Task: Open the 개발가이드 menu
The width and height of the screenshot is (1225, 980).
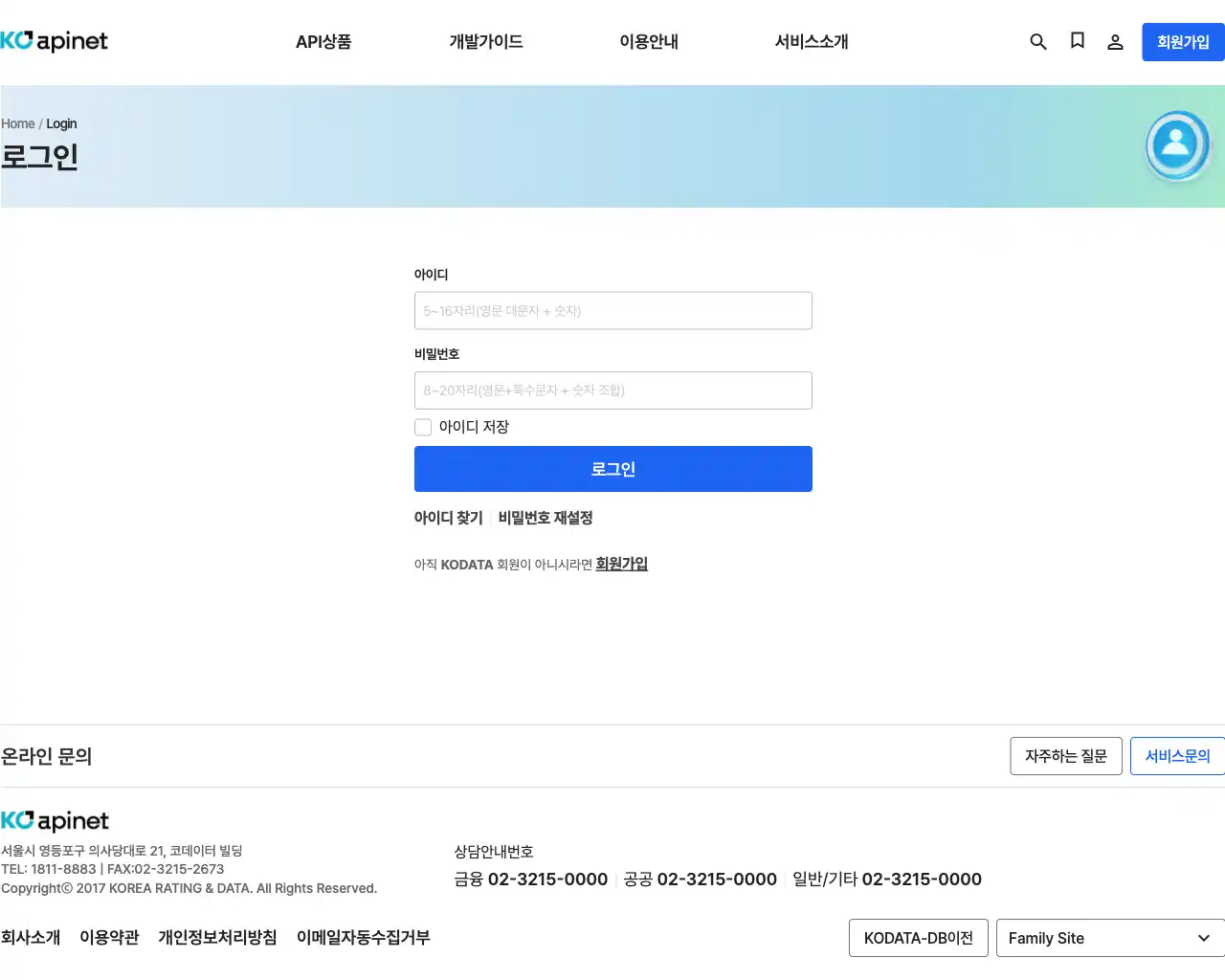Action: coord(485,41)
